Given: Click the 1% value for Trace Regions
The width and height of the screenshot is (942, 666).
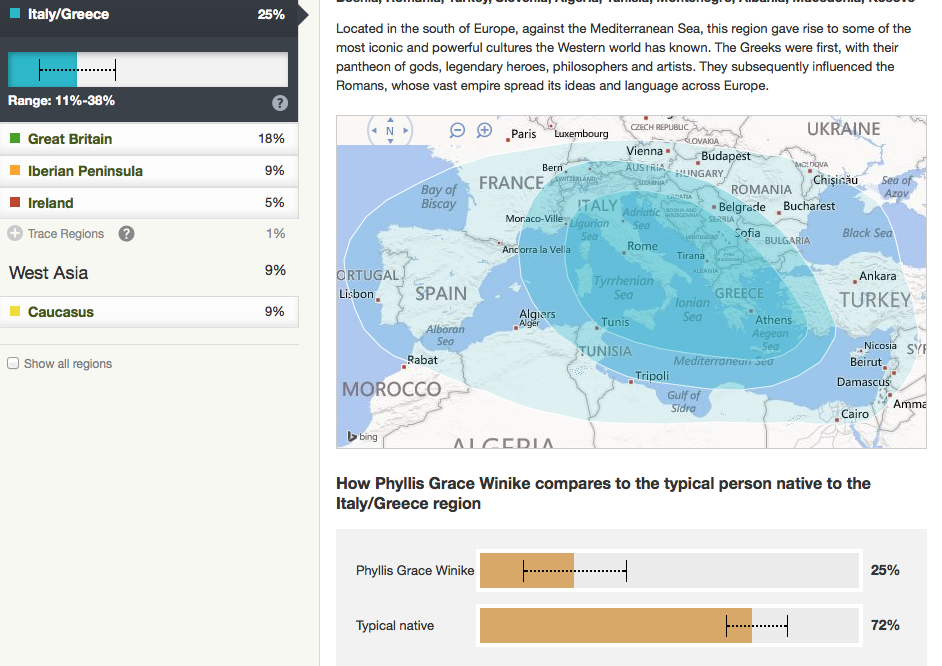Looking at the screenshot, I should [x=276, y=234].
